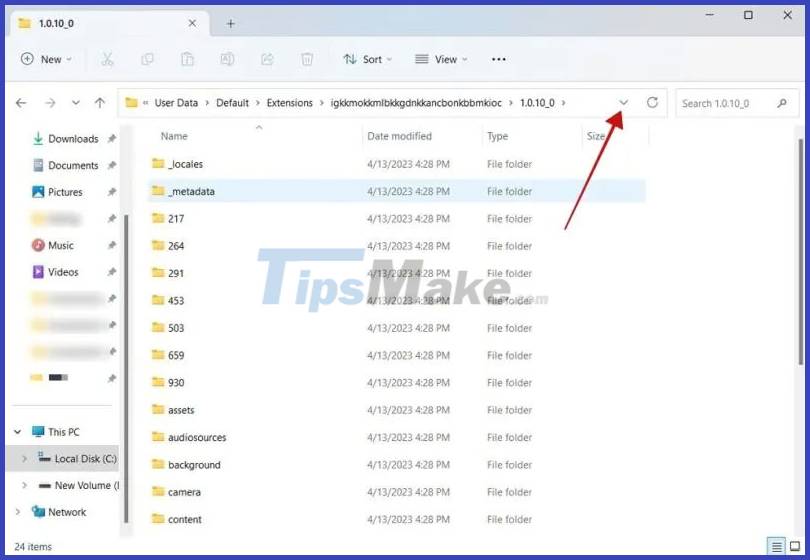This screenshot has width=810, height=560.
Task: Click the Share icon in toolbar
Action: click(x=267, y=59)
